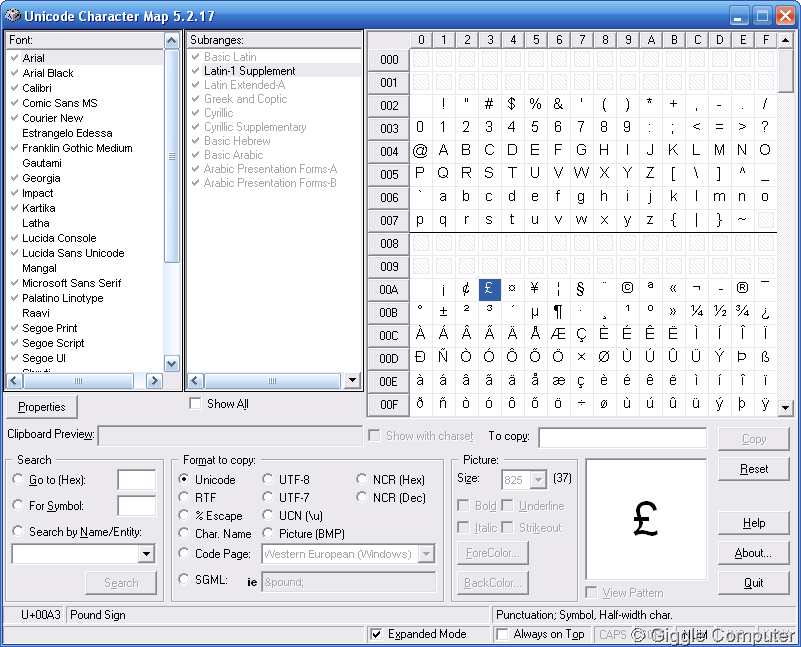The image size is (801, 647).
Task: Uncheck the Expanded Mode checkbox
Action: coord(376,634)
